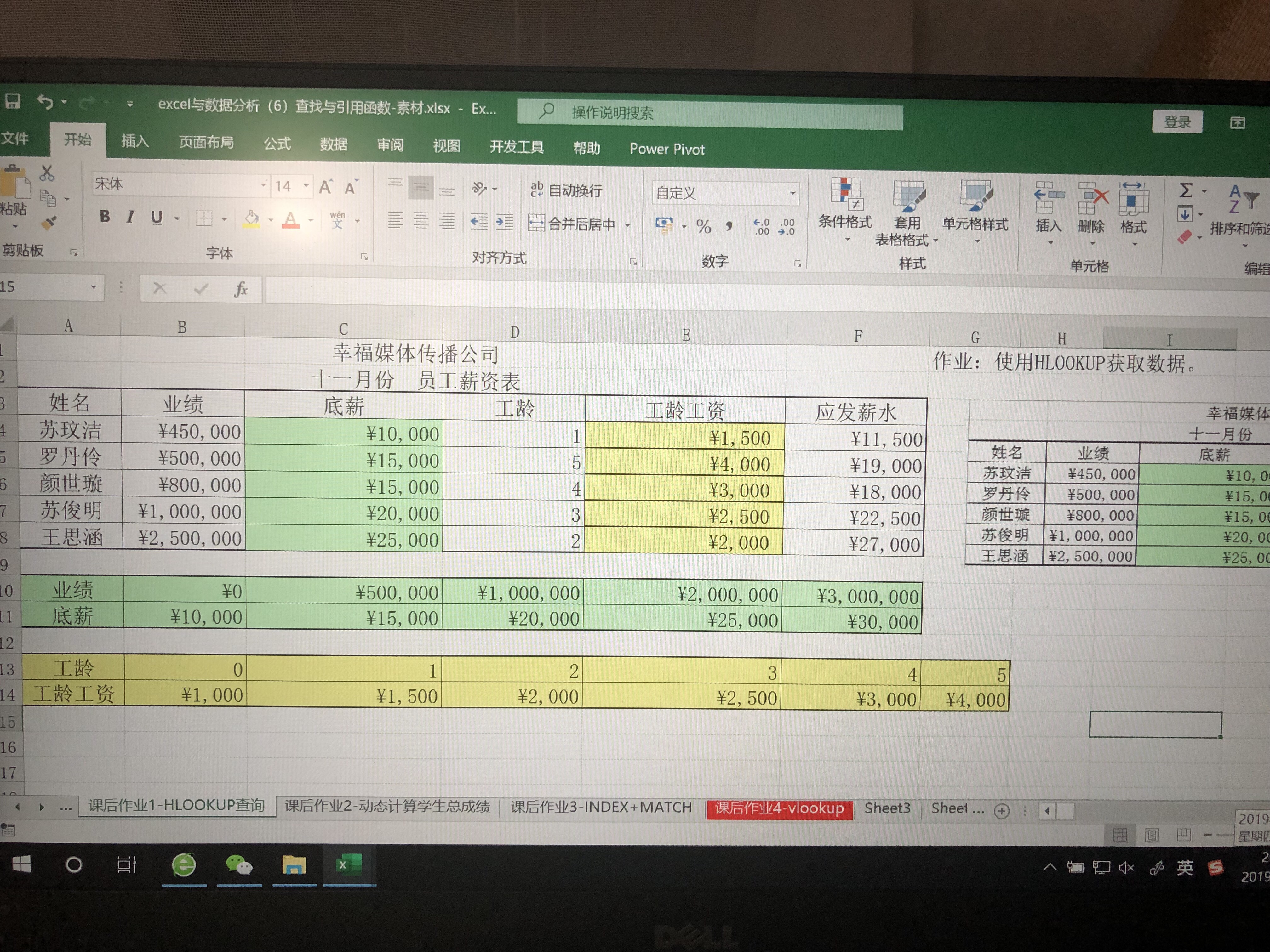Click the Insert Function fx icon
This screenshot has height=952, width=1270.
(241, 289)
